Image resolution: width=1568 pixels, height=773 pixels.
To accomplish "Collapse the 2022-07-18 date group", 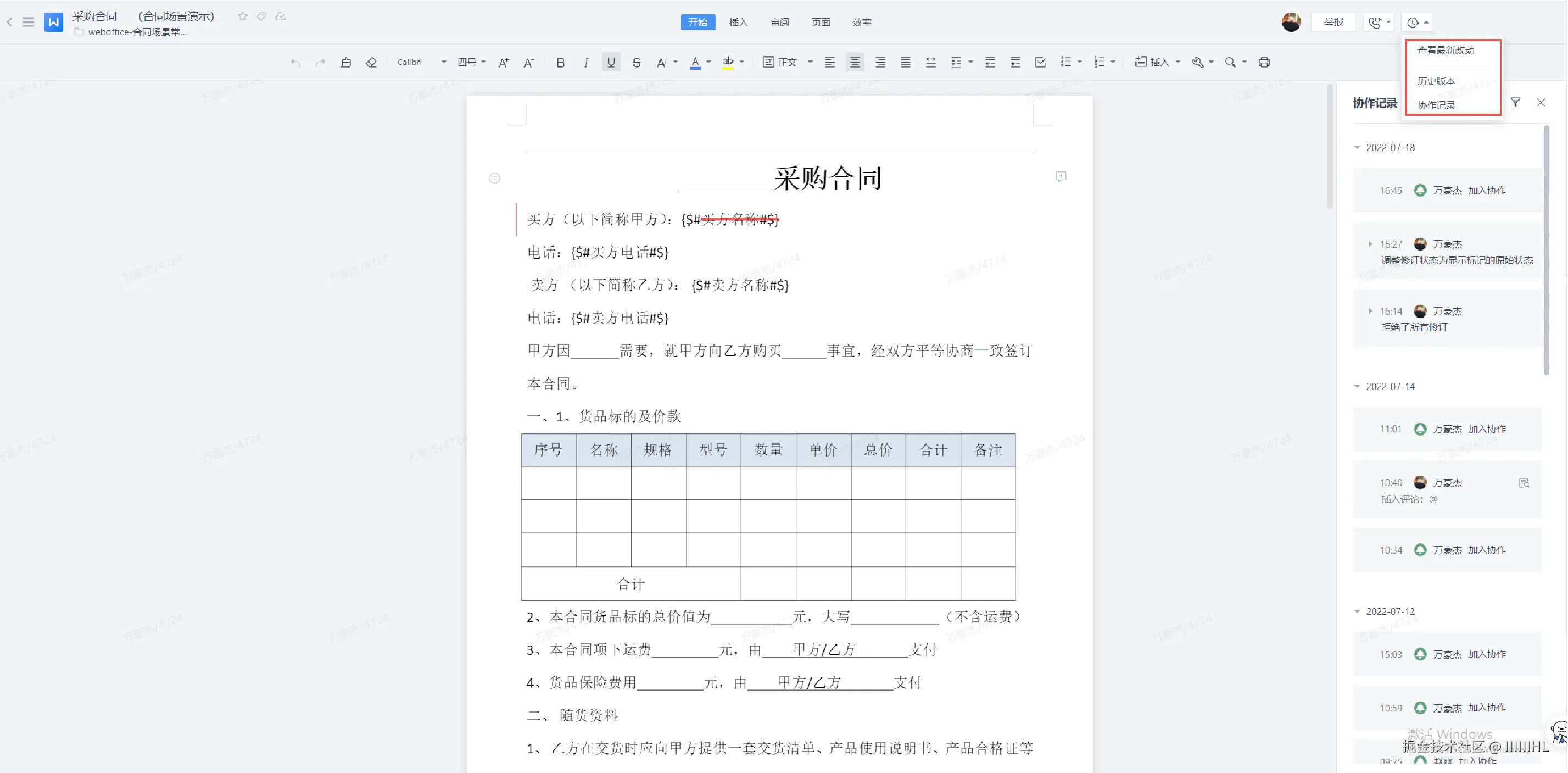I will (x=1357, y=148).
